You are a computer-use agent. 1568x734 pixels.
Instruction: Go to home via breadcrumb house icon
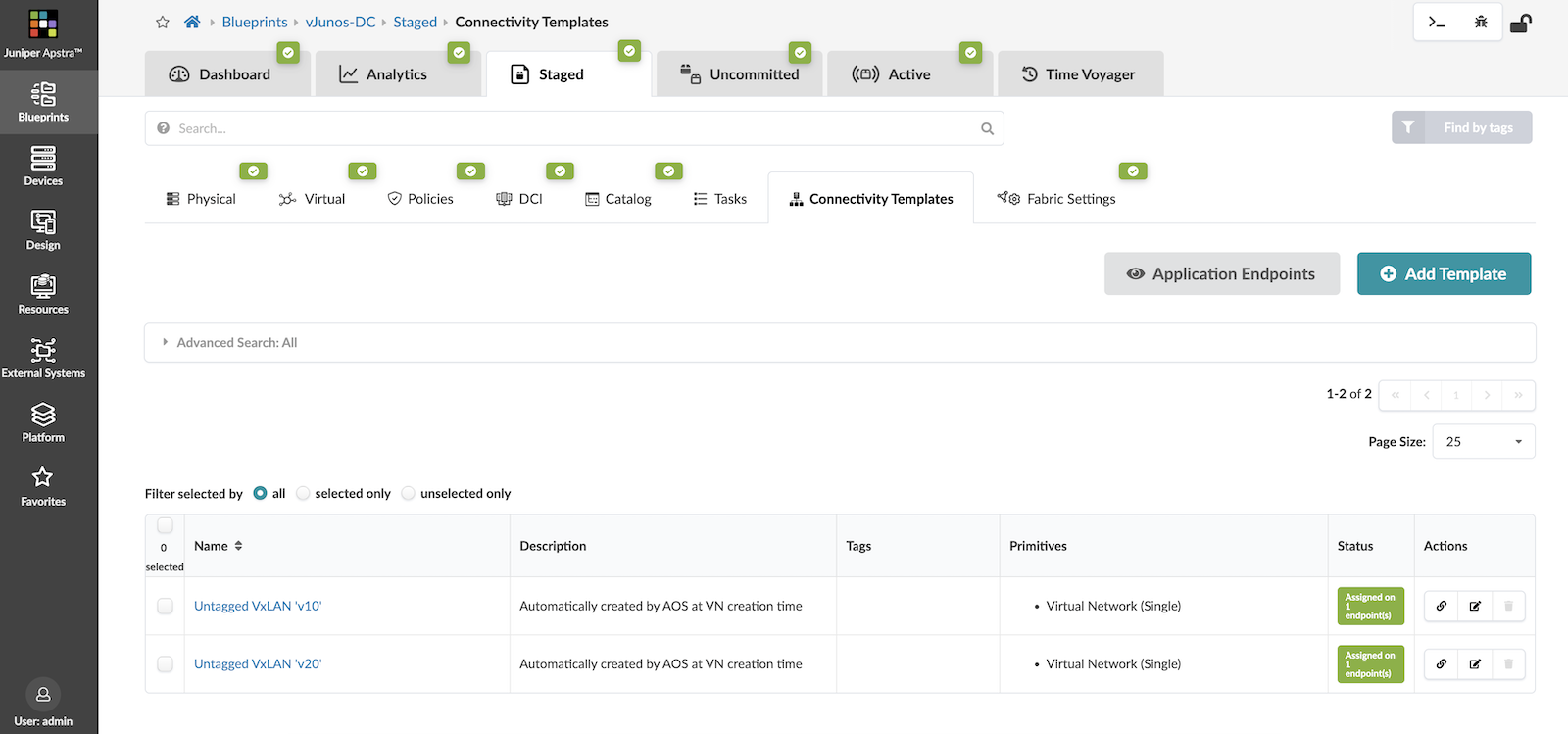click(192, 22)
